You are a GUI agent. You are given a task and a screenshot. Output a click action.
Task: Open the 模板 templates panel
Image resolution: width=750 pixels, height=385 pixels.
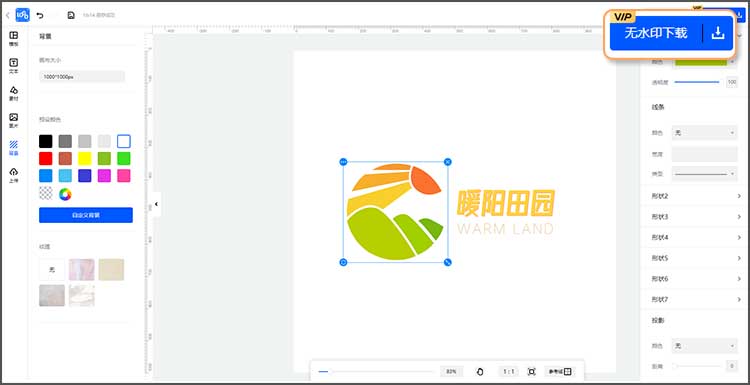coord(14,38)
